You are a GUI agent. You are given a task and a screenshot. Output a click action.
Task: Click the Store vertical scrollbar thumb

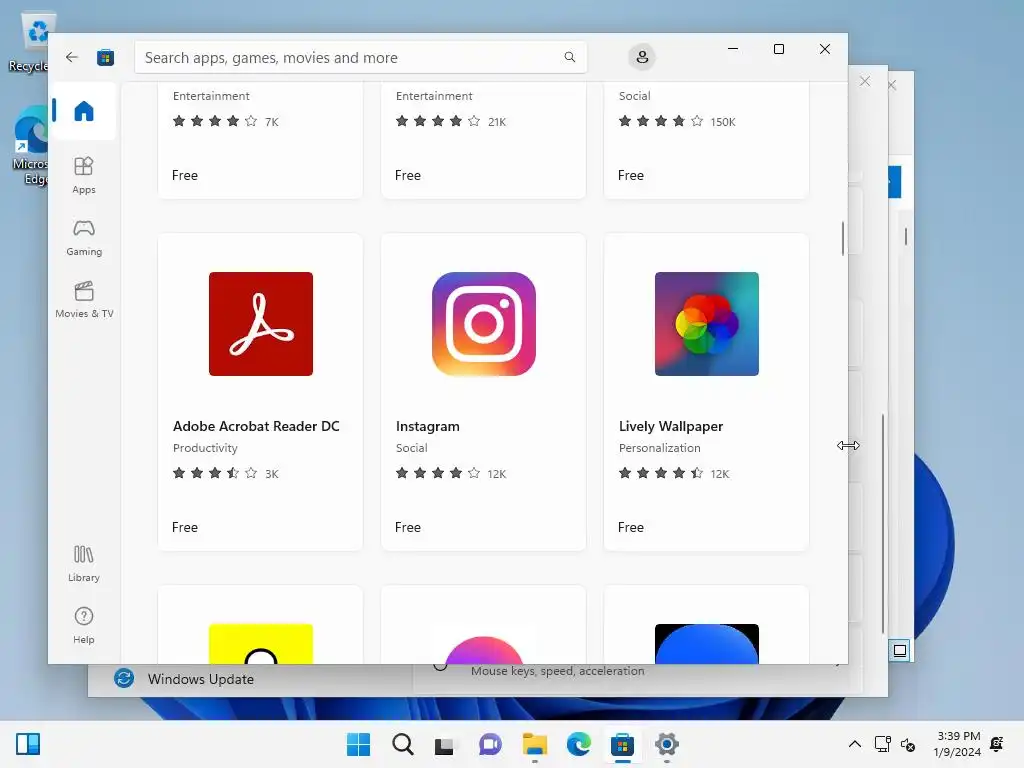(842, 238)
